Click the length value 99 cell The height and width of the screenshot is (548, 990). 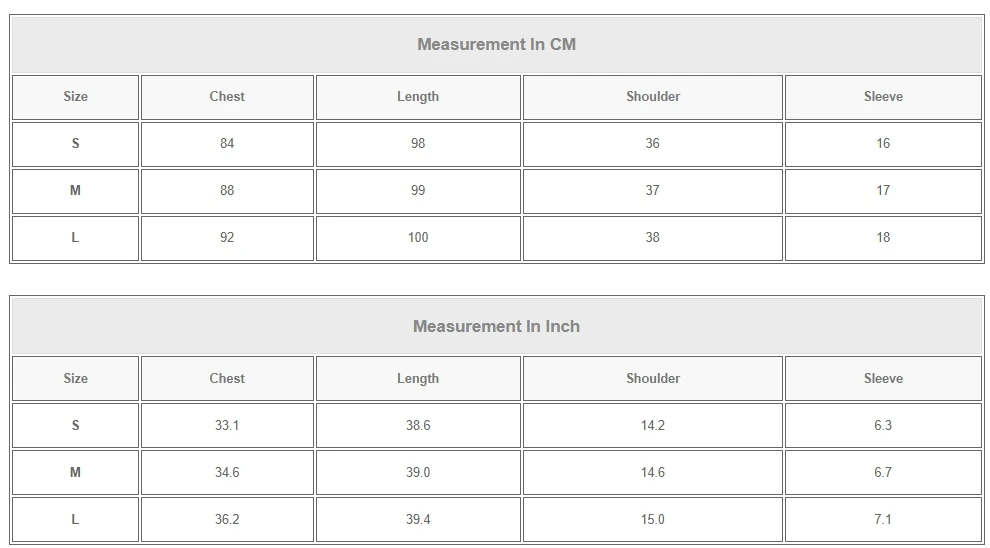click(x=418, y=191)
